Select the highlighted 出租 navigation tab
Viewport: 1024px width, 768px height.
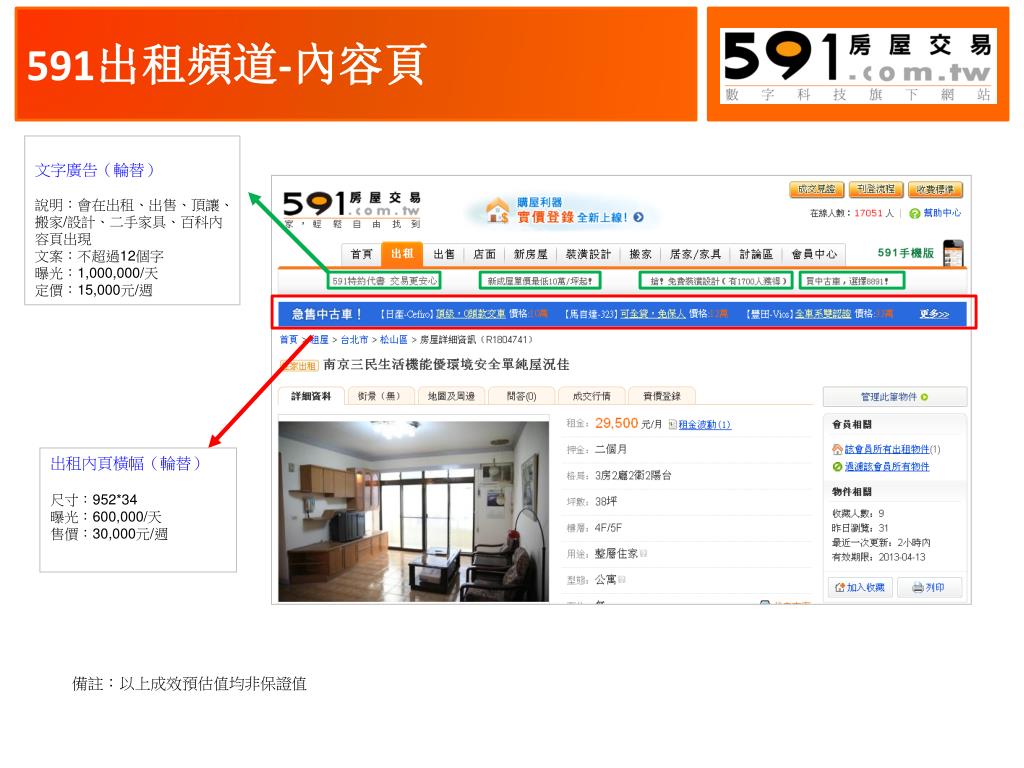point(402,253)
